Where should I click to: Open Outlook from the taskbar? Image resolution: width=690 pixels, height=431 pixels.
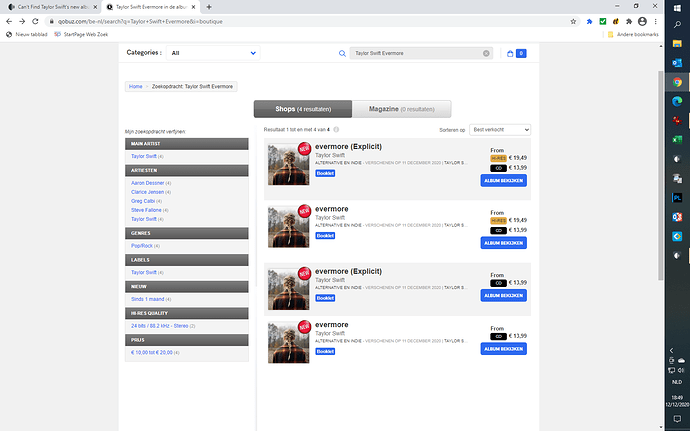pos(677,63)
